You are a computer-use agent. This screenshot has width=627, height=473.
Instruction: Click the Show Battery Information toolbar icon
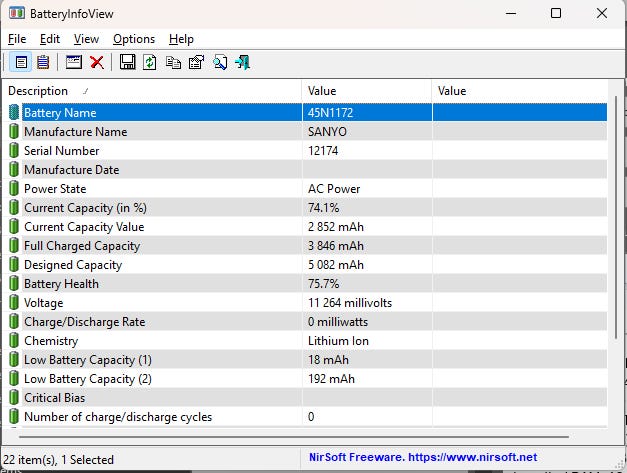(22, 62)
